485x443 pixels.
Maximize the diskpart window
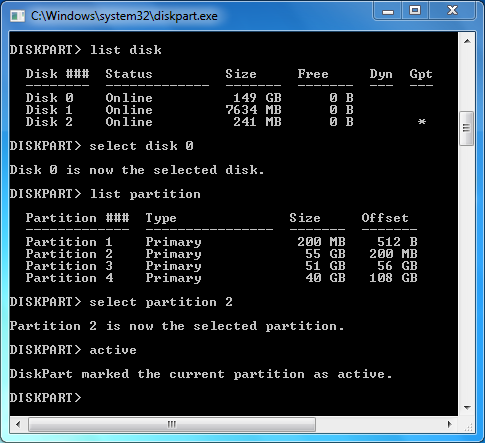[x=415, y=11]
